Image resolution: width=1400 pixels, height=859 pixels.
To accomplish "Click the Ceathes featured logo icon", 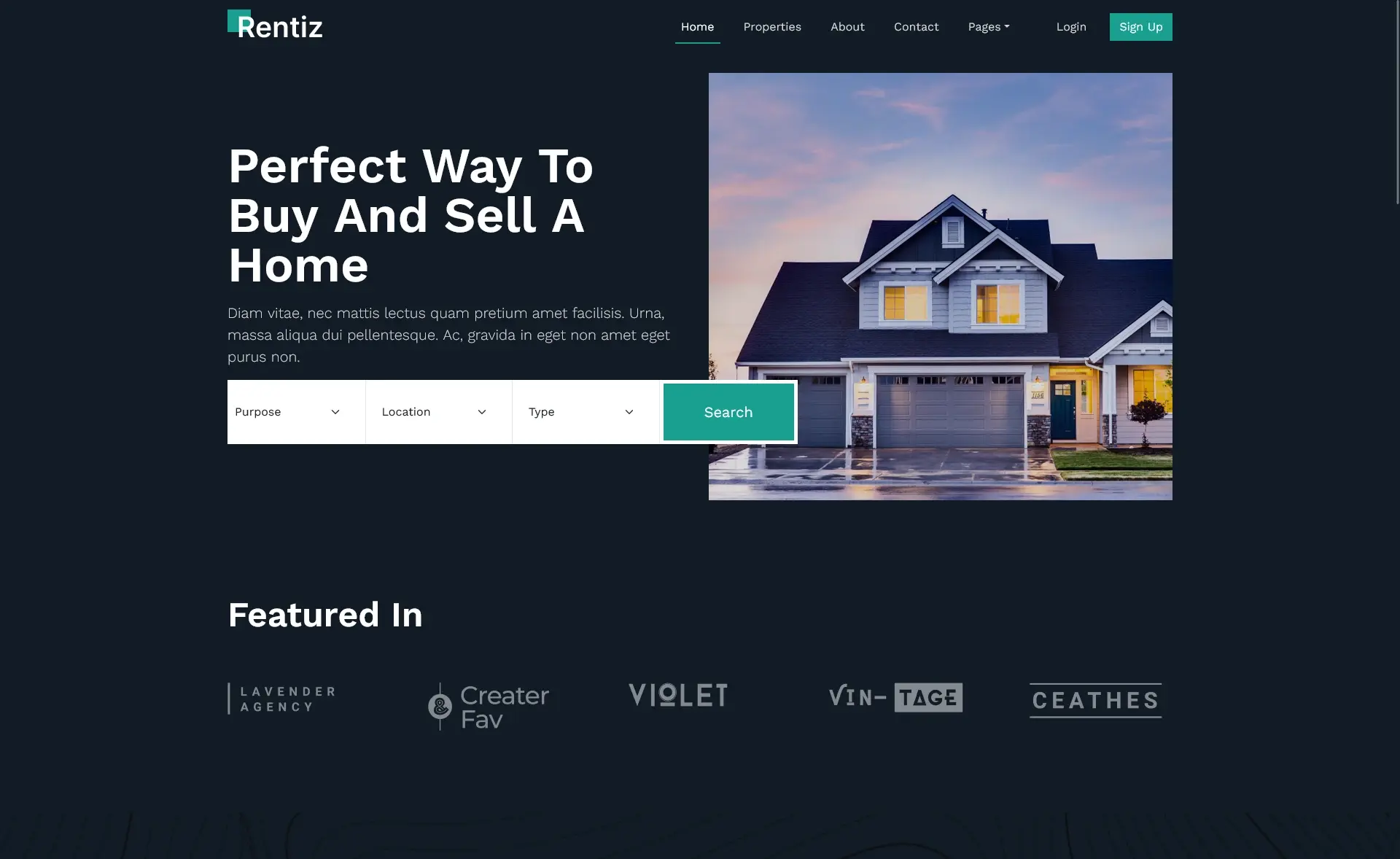I will pos(1096,700).
